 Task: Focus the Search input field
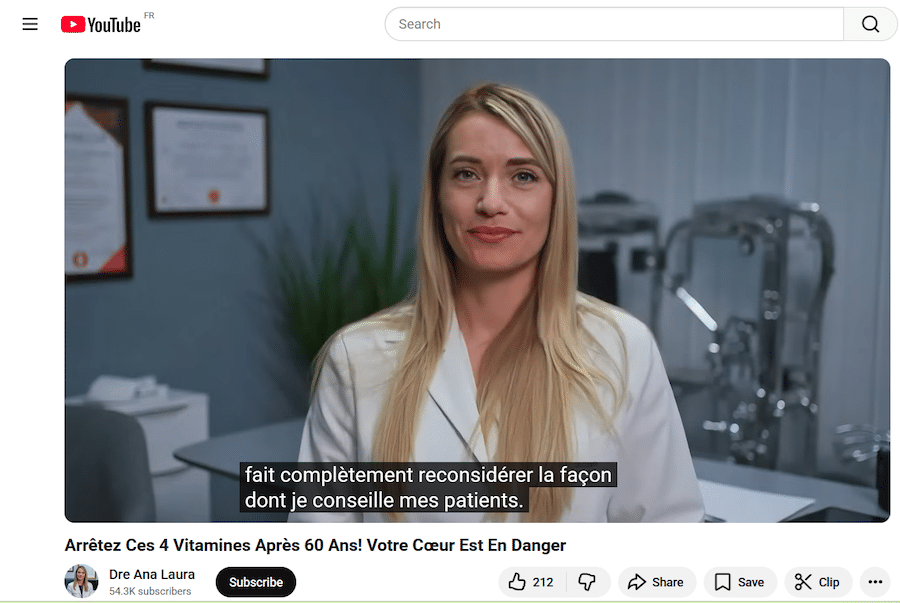coord(614,24)
